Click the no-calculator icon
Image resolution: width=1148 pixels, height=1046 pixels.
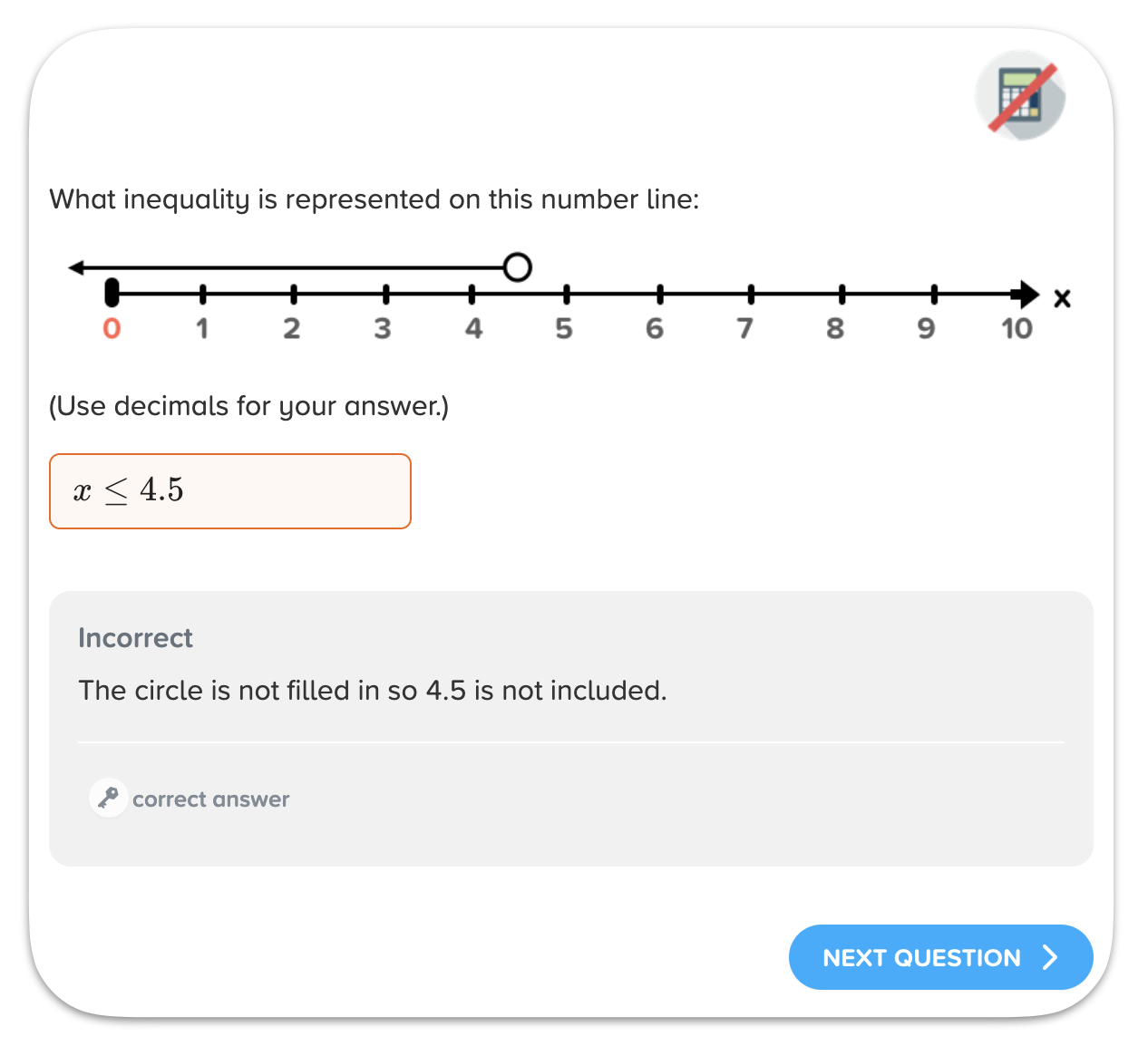1020,95
